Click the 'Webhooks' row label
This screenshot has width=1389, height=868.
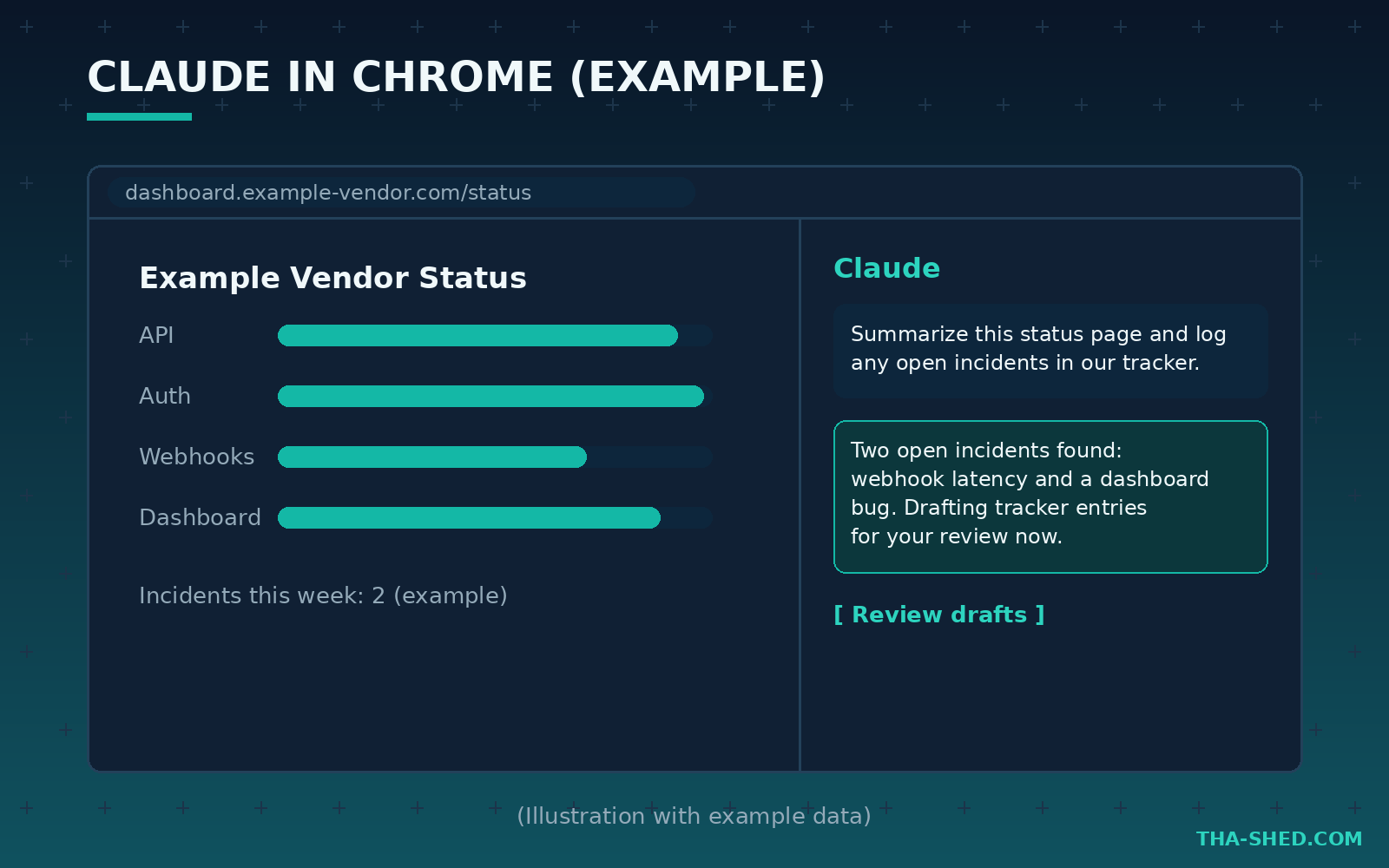(197, 457)
